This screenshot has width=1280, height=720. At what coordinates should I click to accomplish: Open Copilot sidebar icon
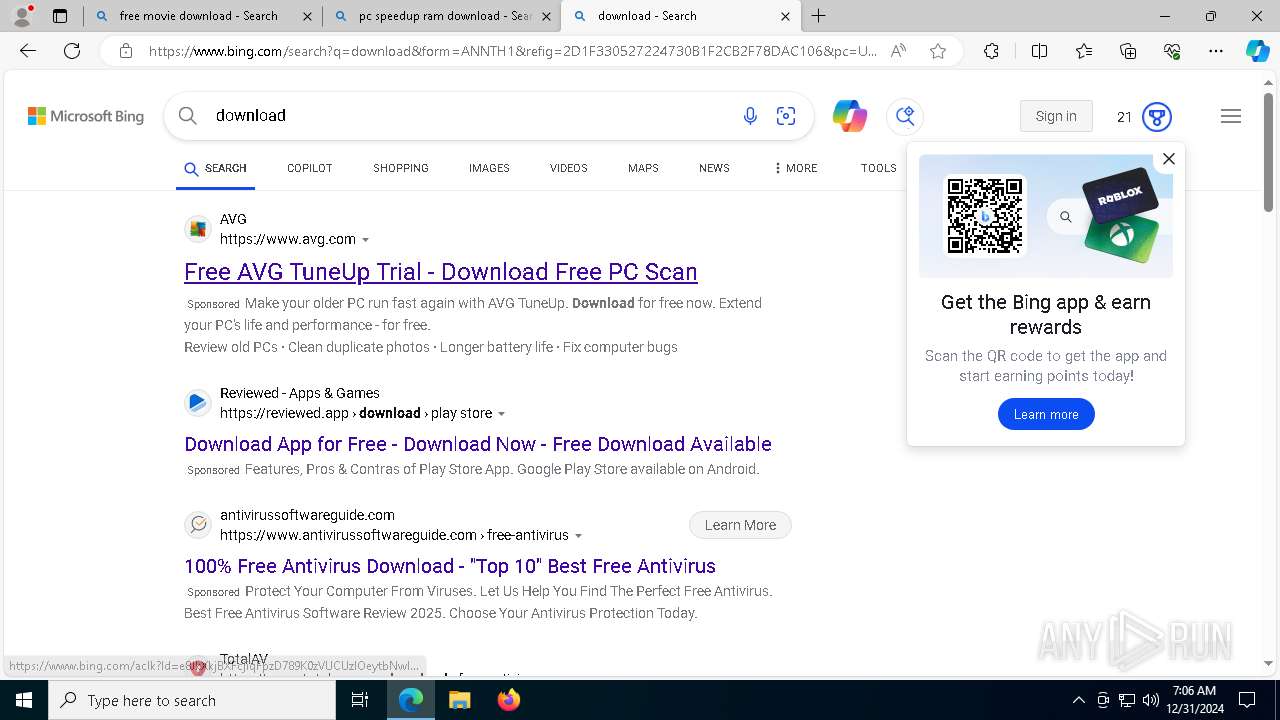pyautogui.click(x=1257, y=51)
